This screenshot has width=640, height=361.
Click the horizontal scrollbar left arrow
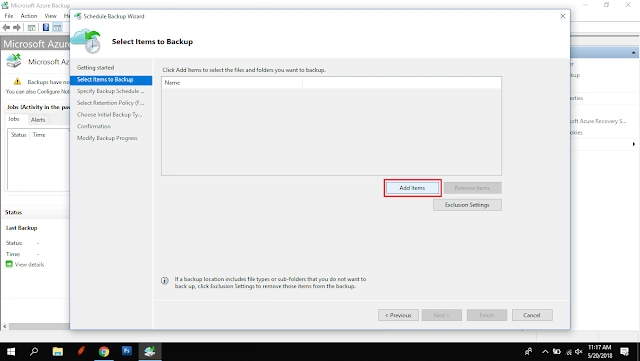(4, 327)
